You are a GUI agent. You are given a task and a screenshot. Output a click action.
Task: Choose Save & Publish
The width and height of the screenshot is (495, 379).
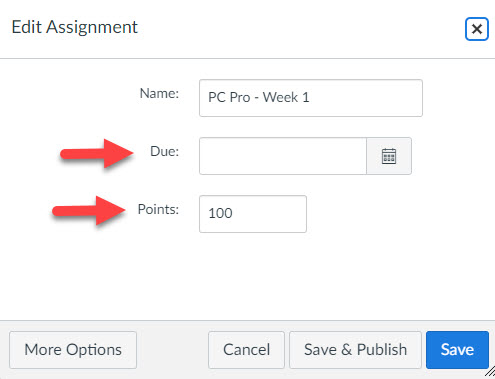click(355, 350)
